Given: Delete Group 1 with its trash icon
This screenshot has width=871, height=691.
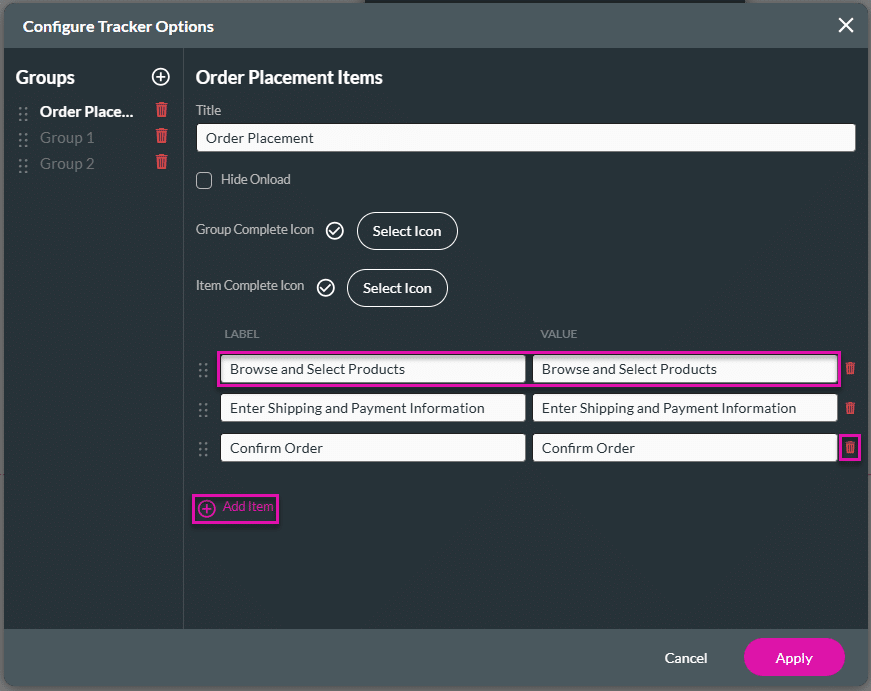Looking at the screenshot, I should tap(161, 137).
